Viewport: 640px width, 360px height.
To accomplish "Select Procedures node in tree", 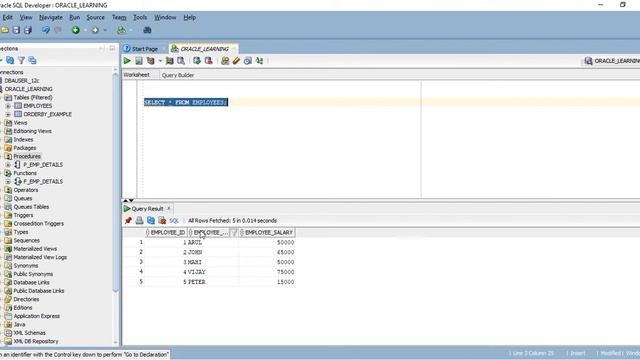I will click(27, 156).
